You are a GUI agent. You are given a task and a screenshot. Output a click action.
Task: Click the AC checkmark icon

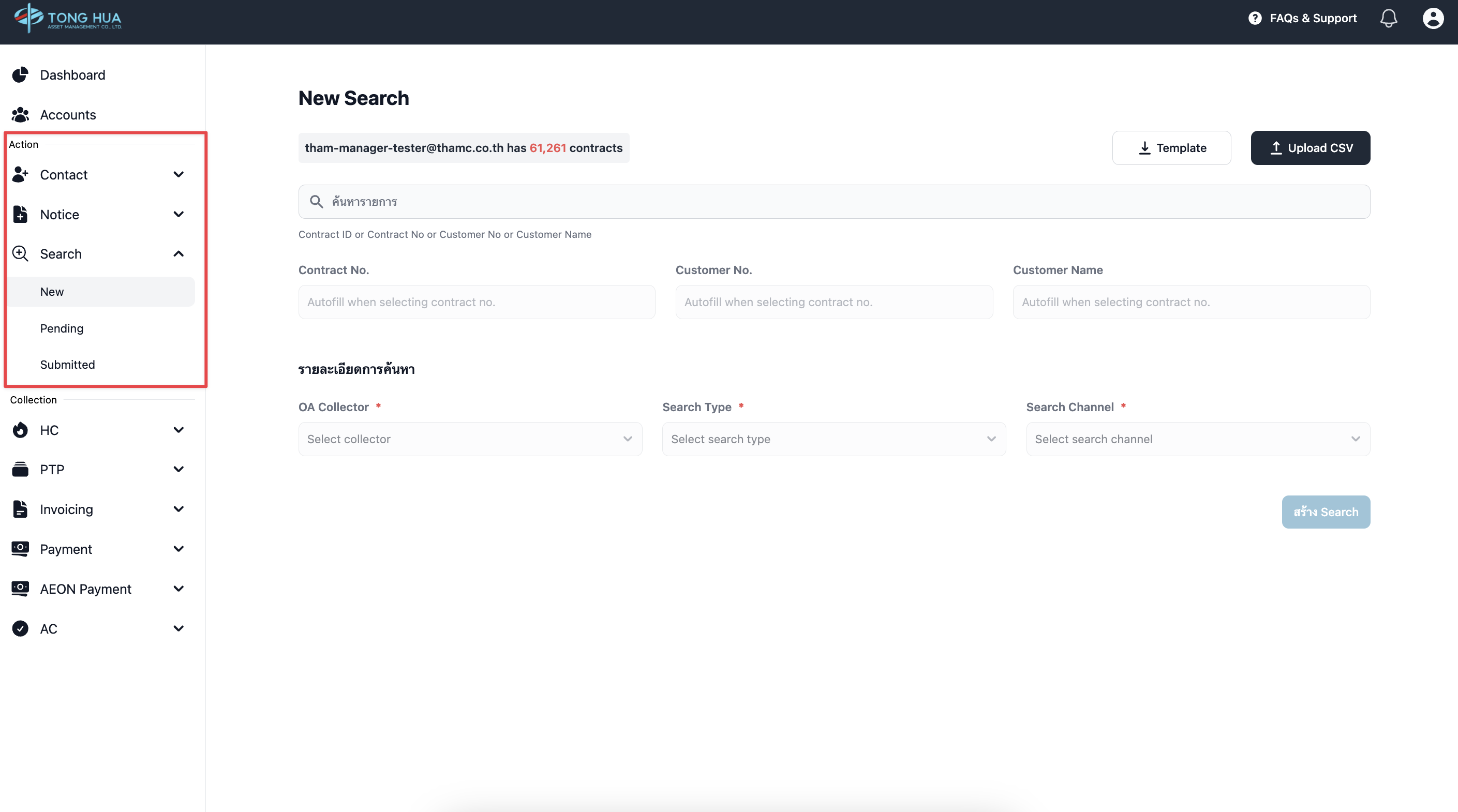(x=20, y=629)
